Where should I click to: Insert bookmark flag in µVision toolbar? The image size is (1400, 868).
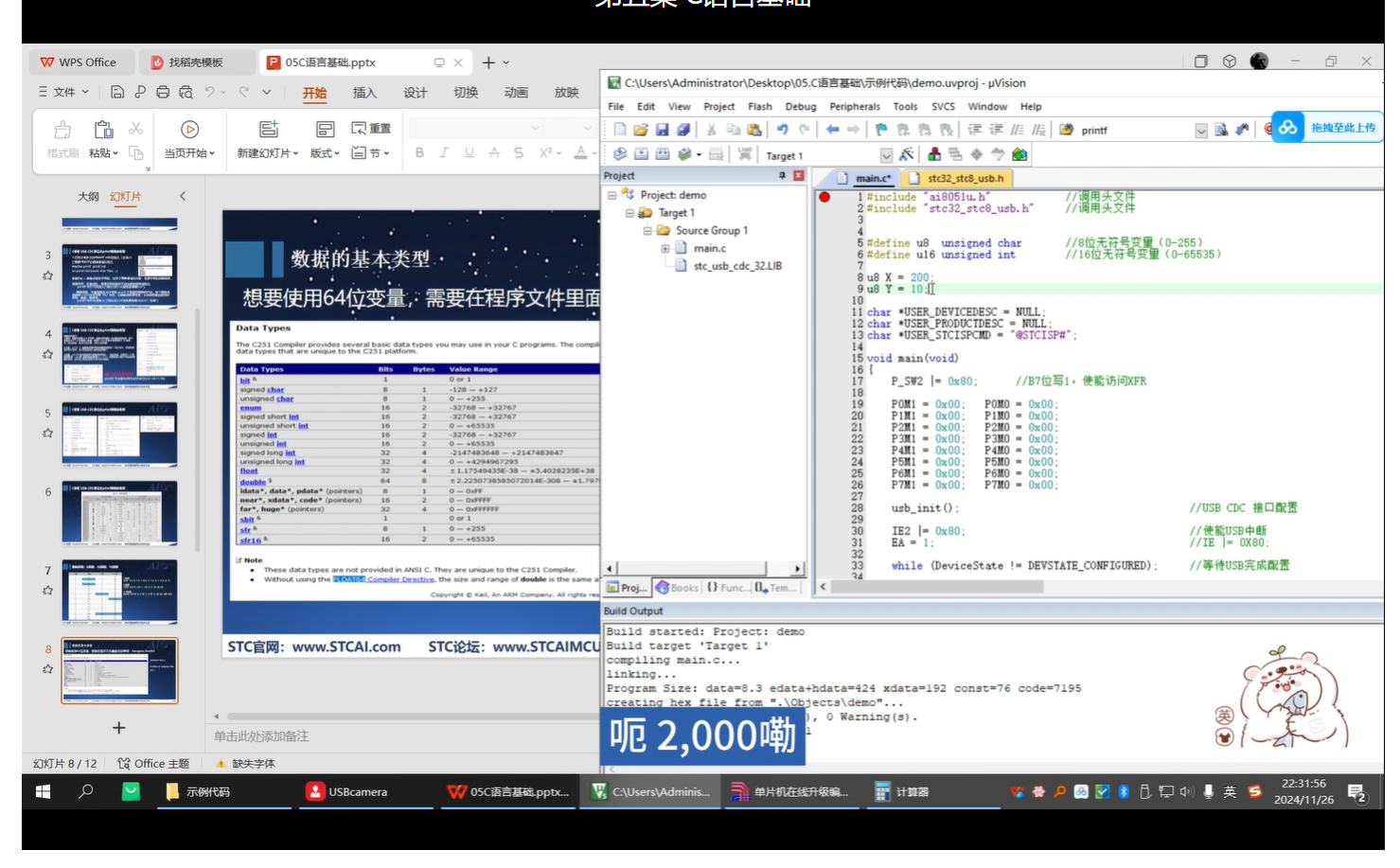[x=881, y=130]
